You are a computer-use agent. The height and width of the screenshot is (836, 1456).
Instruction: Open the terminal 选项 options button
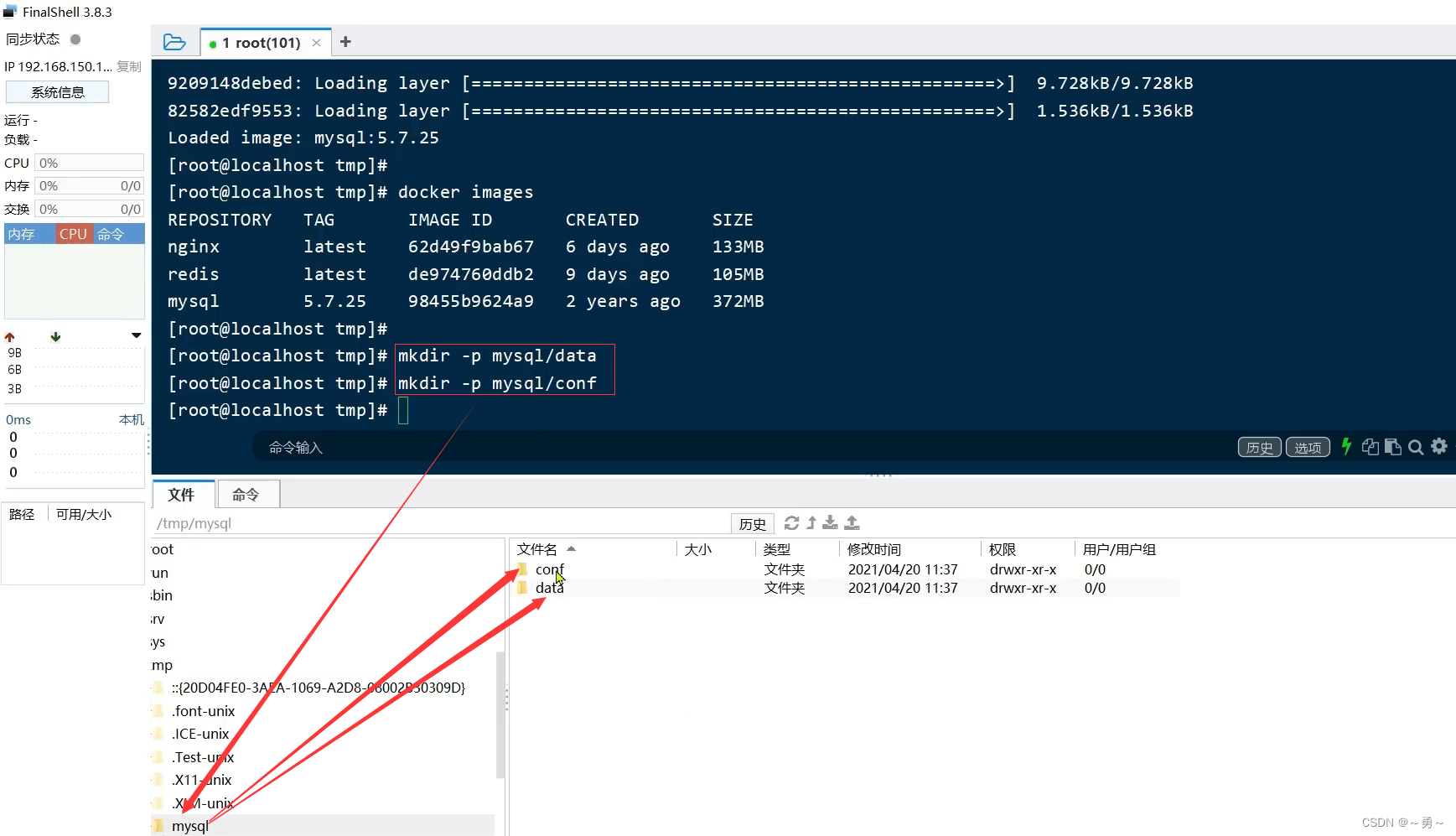click(x=1308, y=448)
